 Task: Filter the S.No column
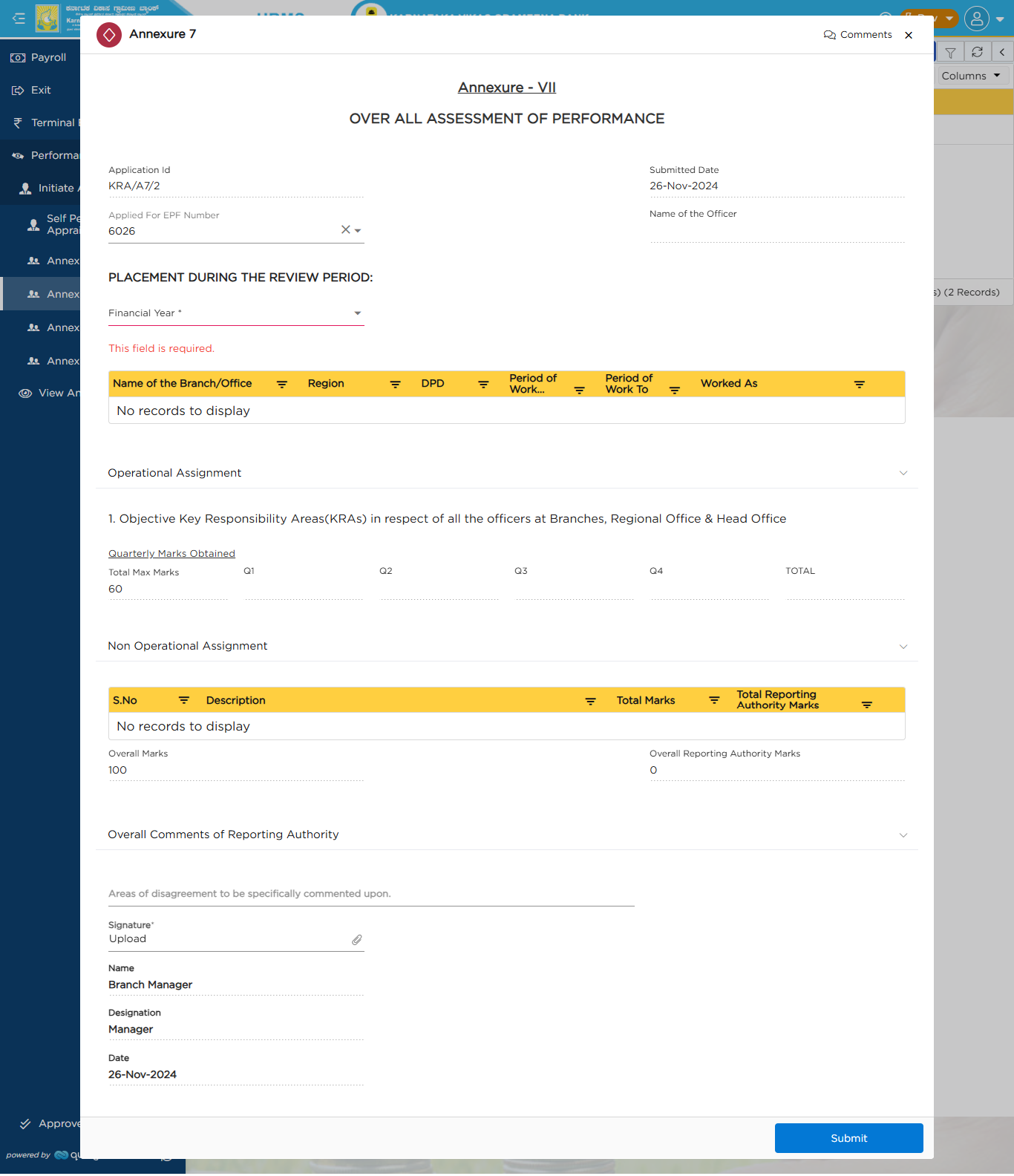[184, 700]
